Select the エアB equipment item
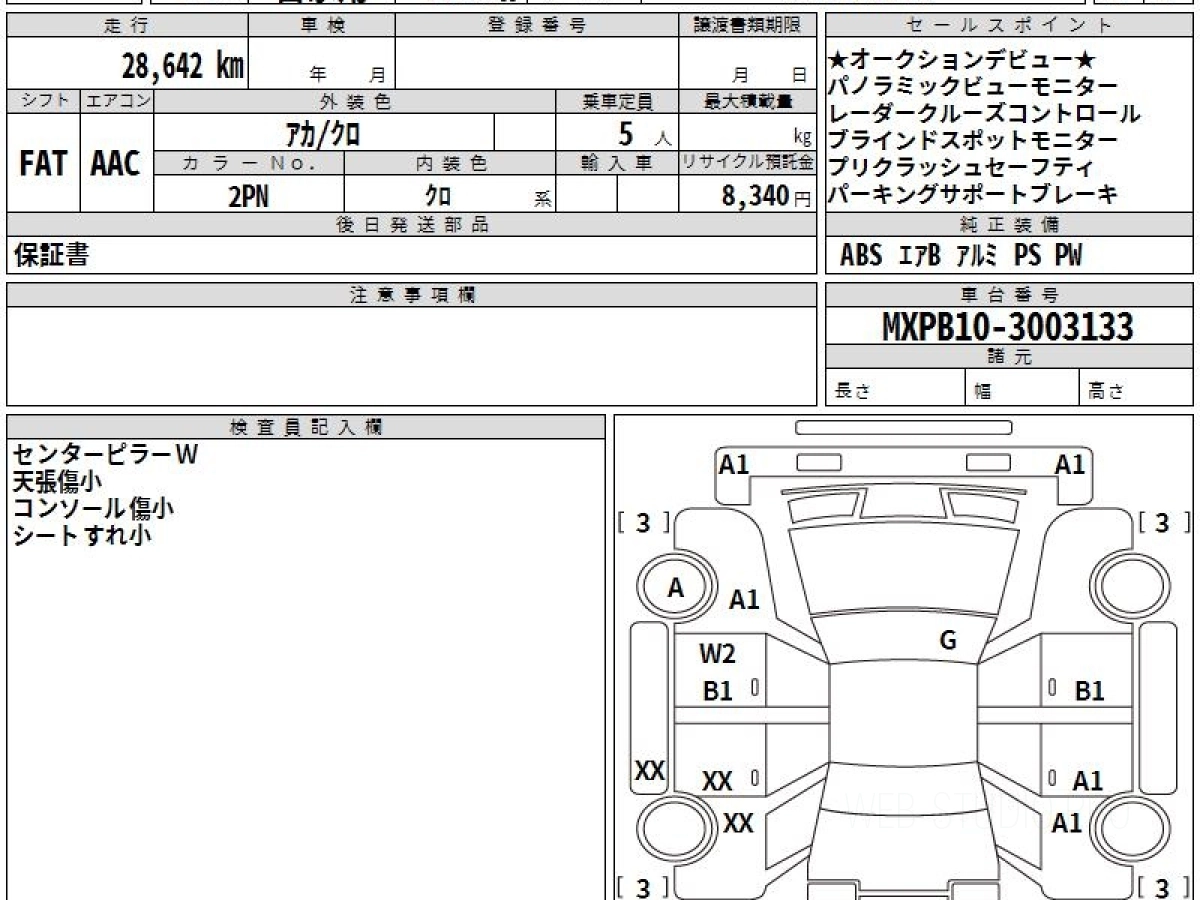This screenshot has width=1200, height=900. 920,256
